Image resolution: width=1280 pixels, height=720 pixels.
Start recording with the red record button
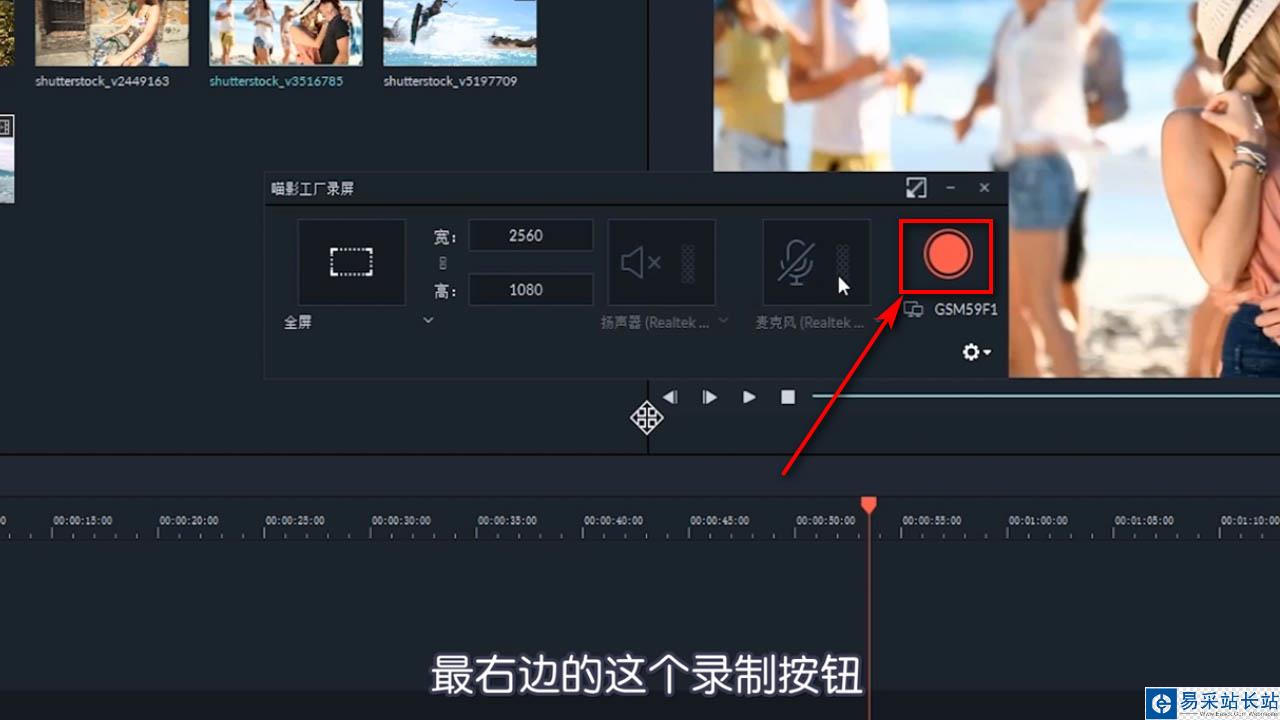coord(947,256)
